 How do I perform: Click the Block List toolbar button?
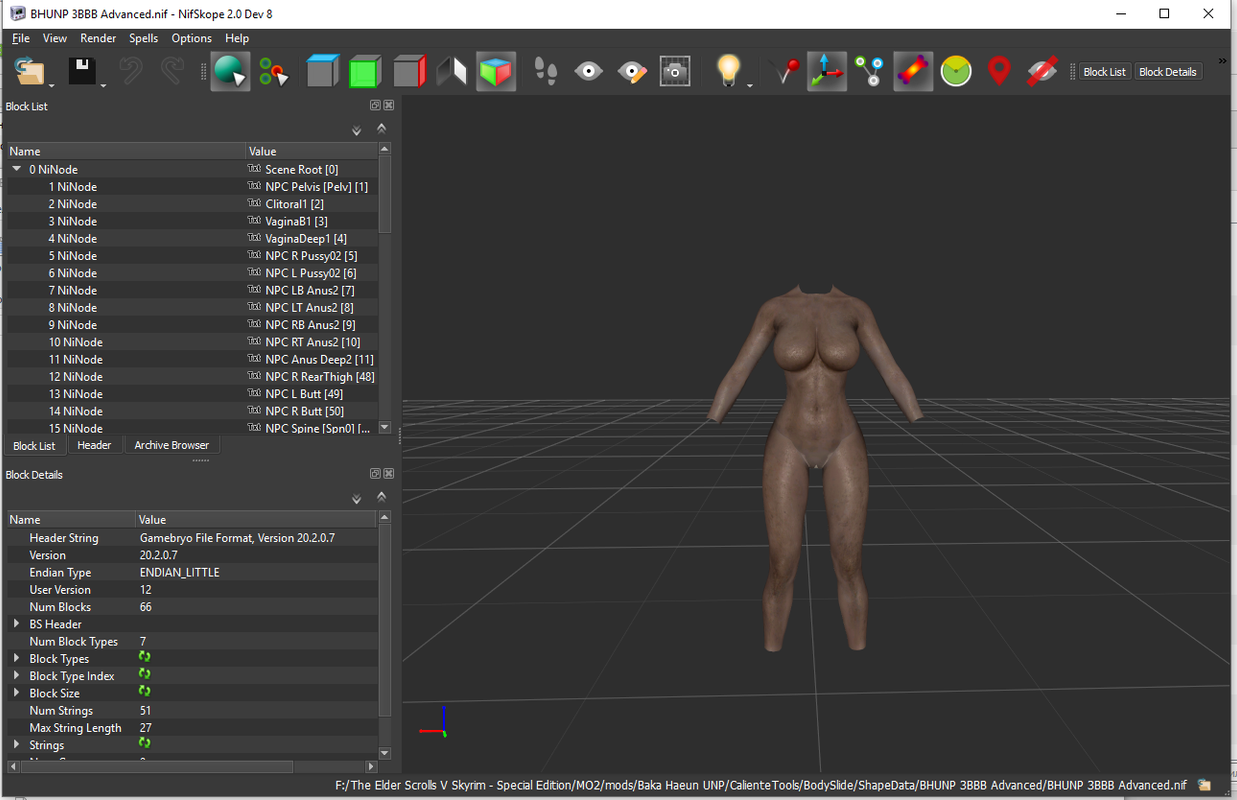coord(1104,72)
